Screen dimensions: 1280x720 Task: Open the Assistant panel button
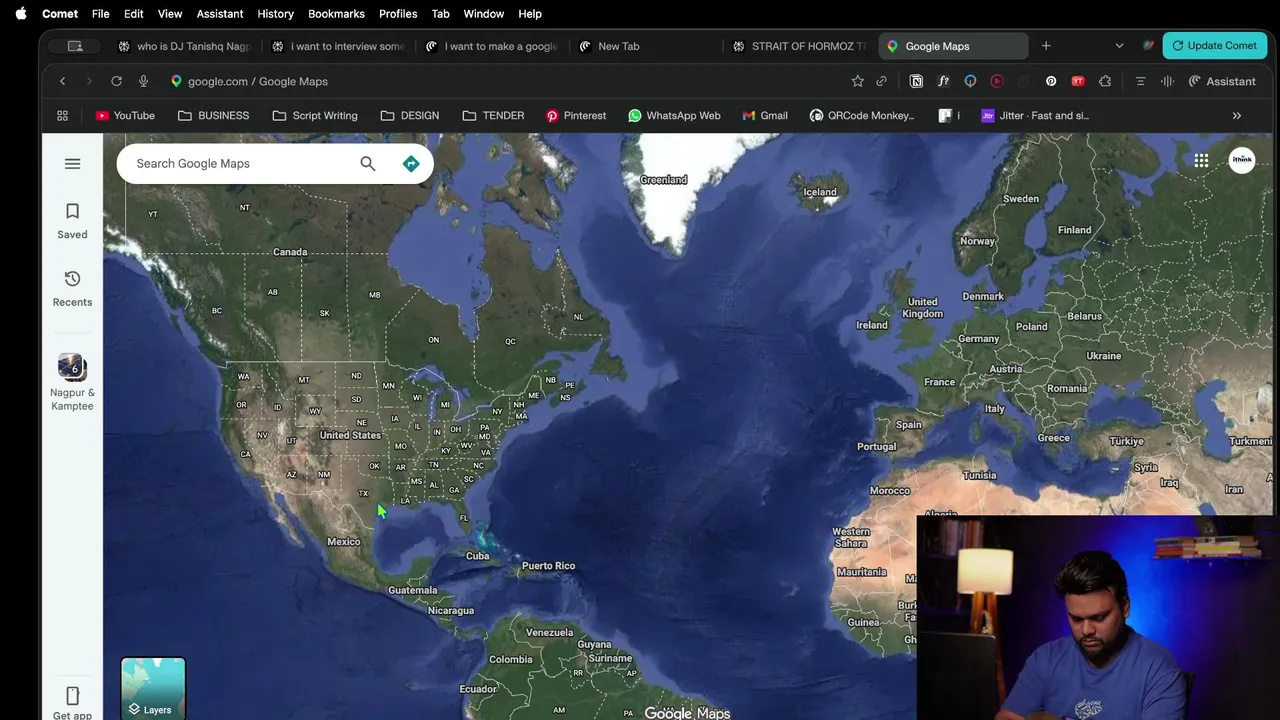(1221, 81)
